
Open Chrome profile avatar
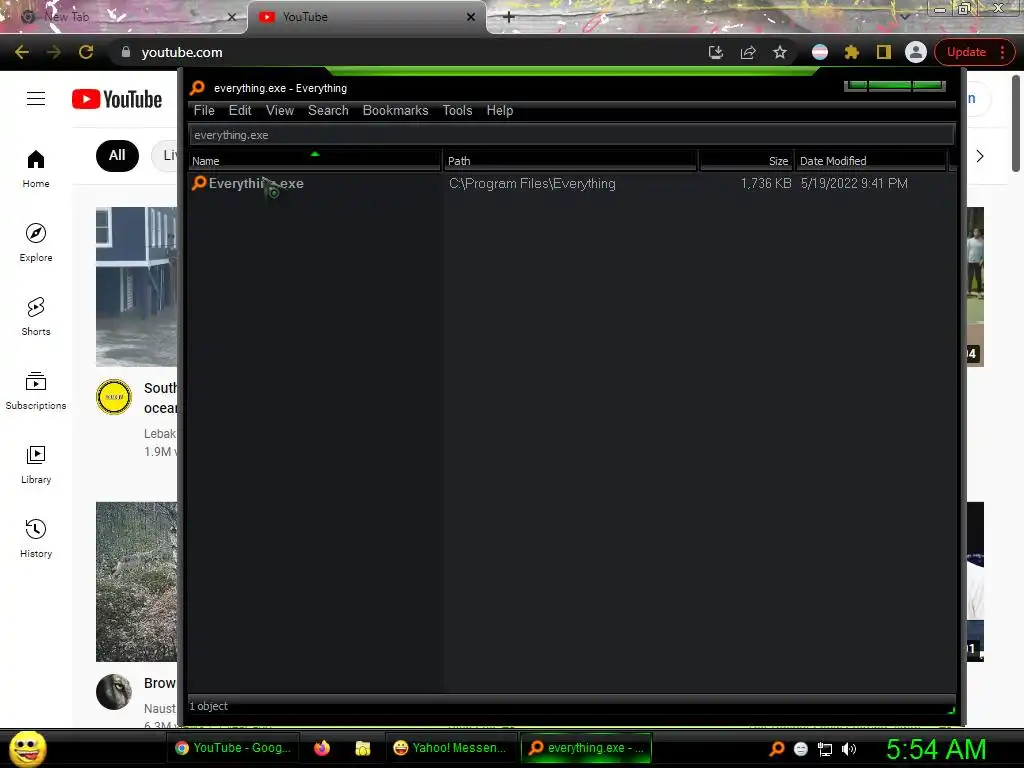(x=916, y=52)
